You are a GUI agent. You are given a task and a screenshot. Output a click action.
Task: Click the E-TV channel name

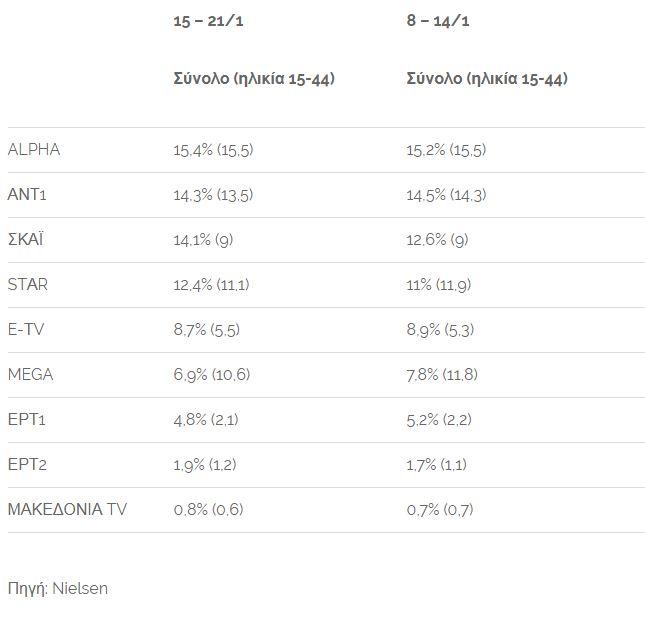click(x=28, y=330)
